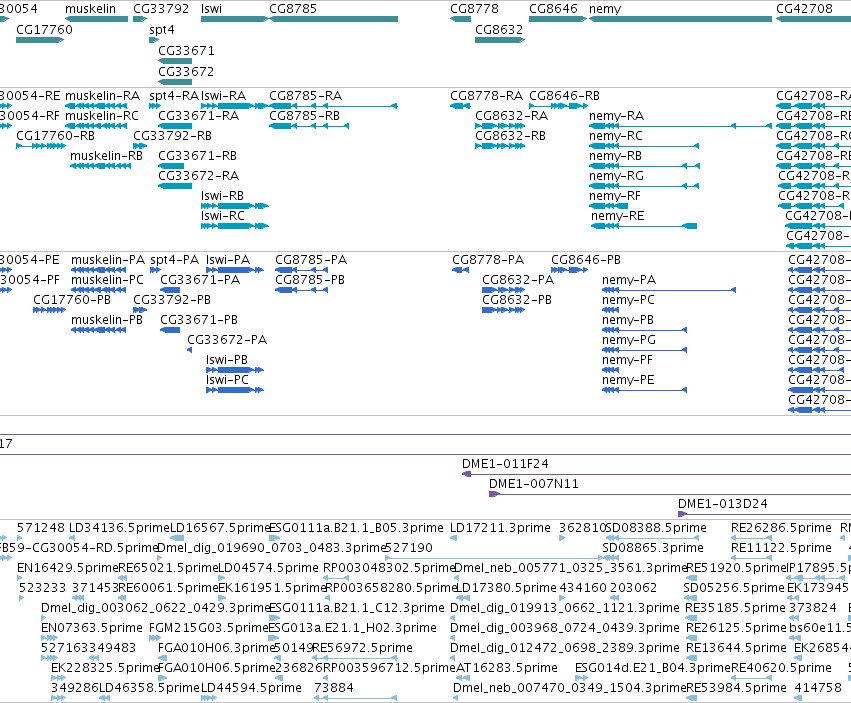This screenshot has width=851, height=703.
Task: Select the CG8785-RB transcript label
Action: pyautogui.click(x=304, y=116)
